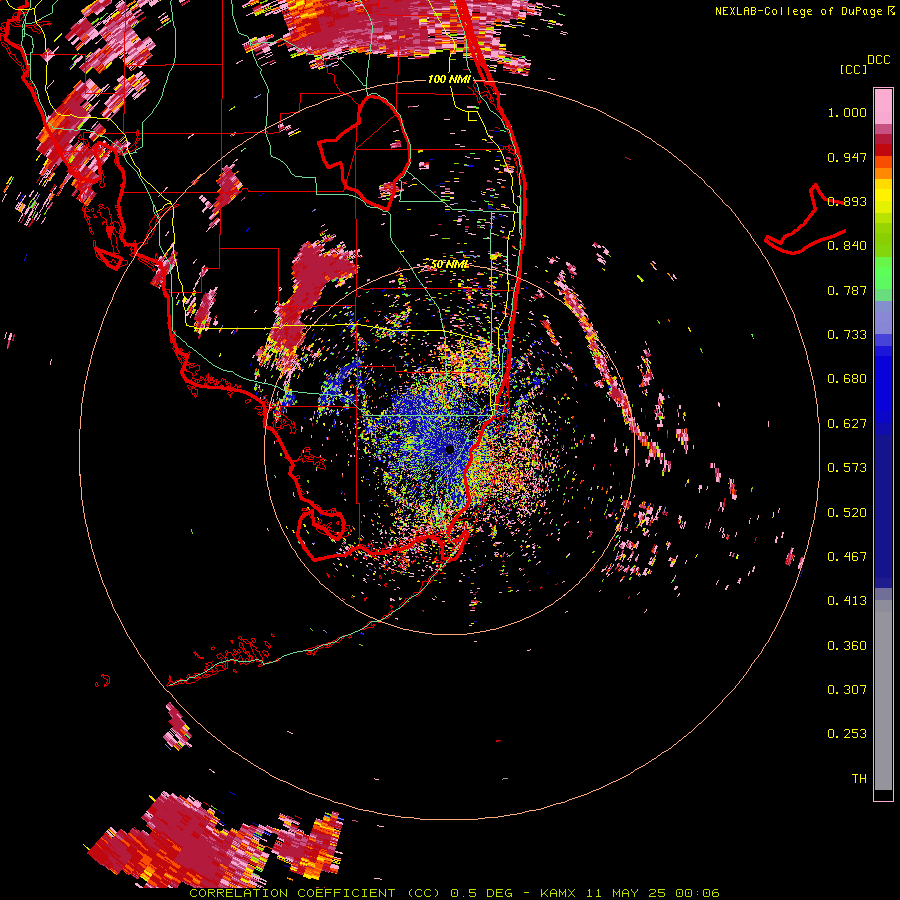Click the 0.360 scale value
The width and height of the screenshot is (900, 900).
click(x=847, y=646)
